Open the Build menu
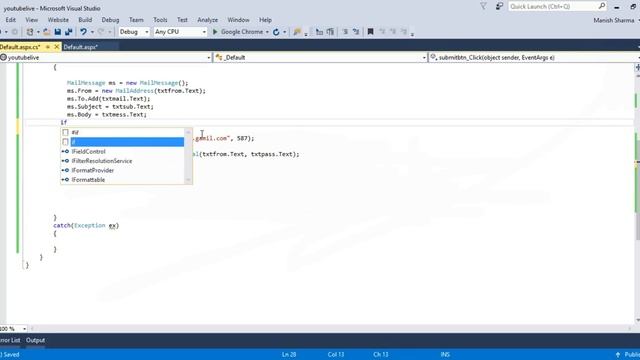The height and width of the screenshot is (360, 640). coord(85,20)
